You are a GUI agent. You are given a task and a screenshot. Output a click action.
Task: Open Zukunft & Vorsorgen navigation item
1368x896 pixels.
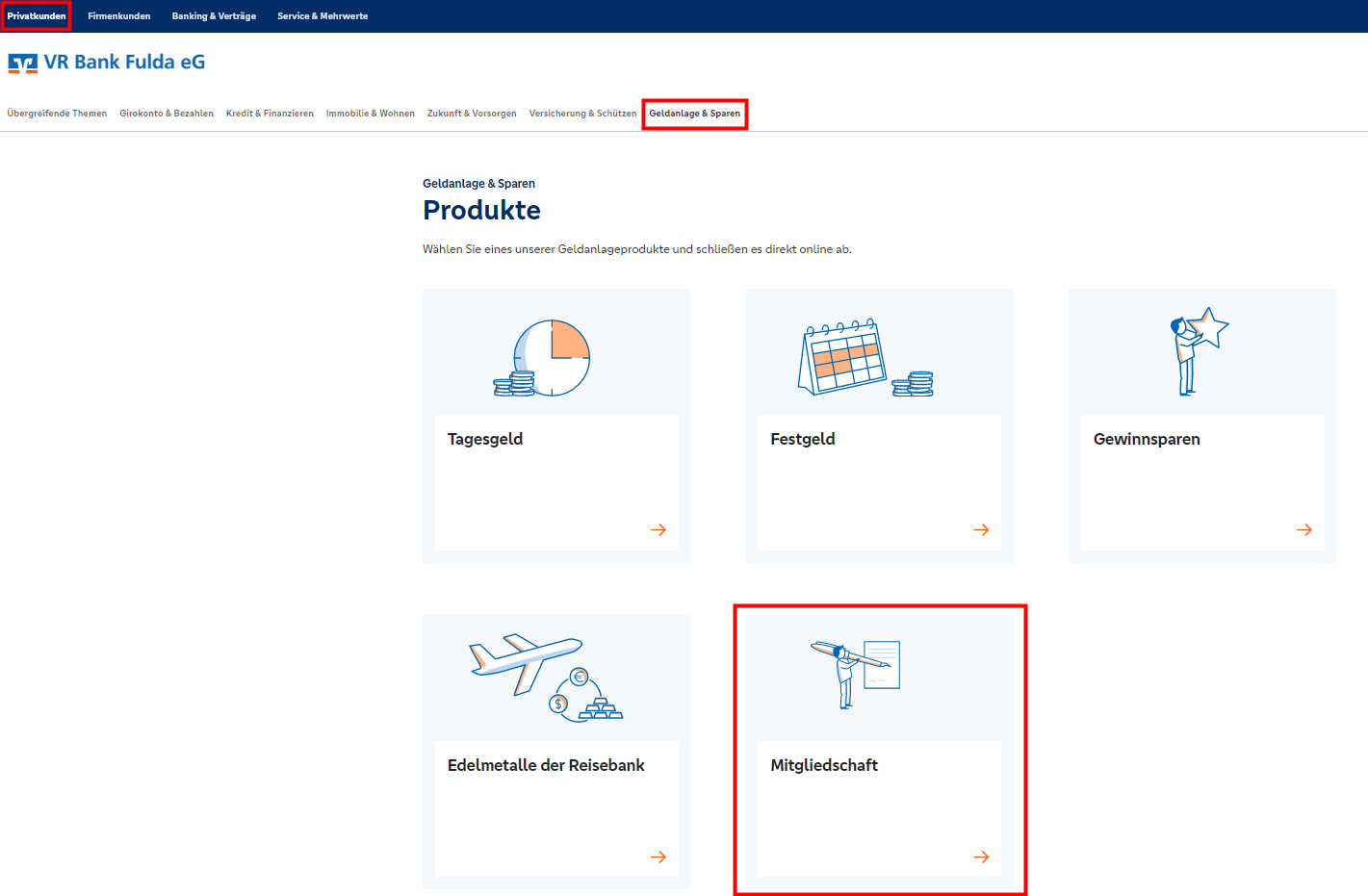472,114
